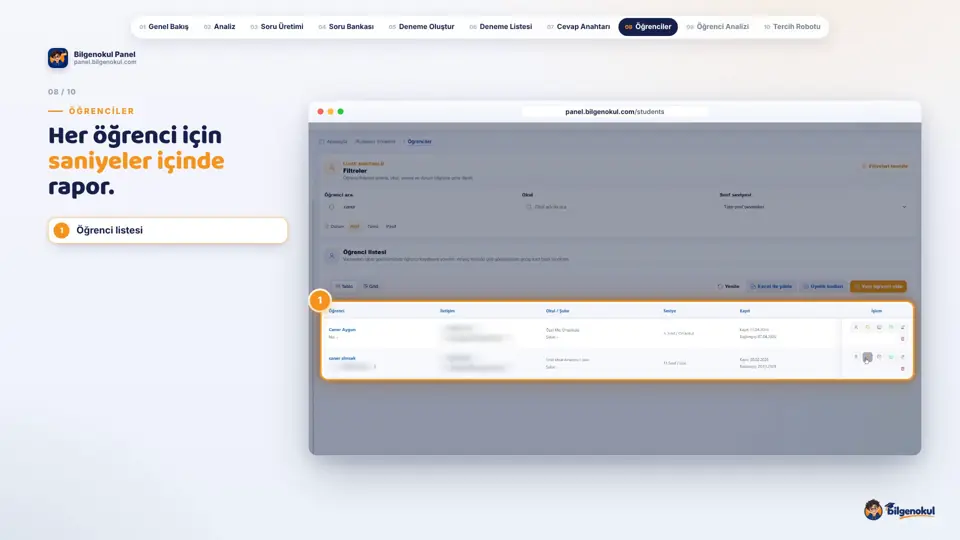
Task: Switch to the Grid view toggle
Action: [370, 286]
